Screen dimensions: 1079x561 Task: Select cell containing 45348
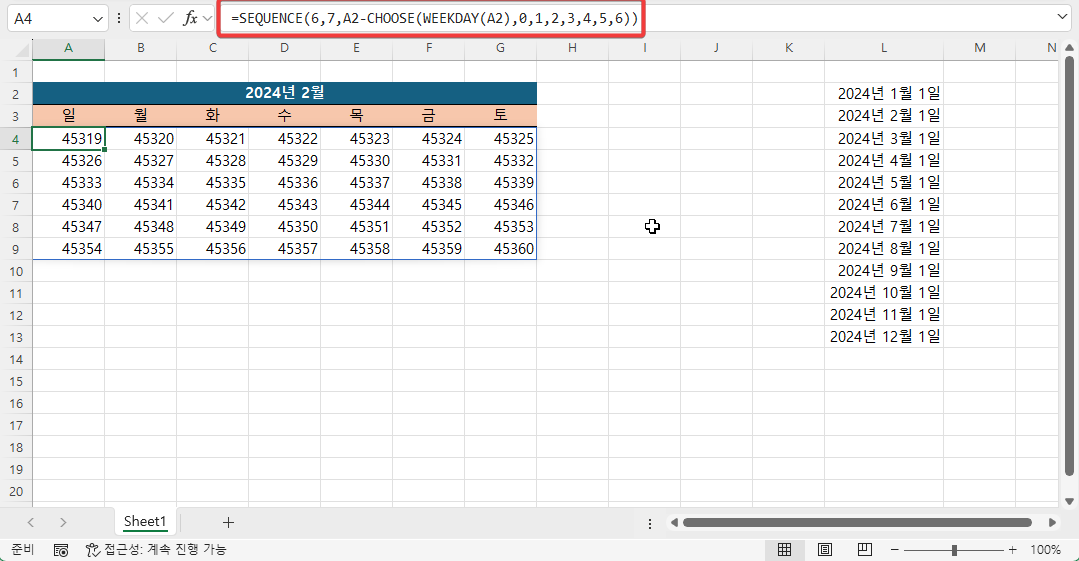click(140, 226)
